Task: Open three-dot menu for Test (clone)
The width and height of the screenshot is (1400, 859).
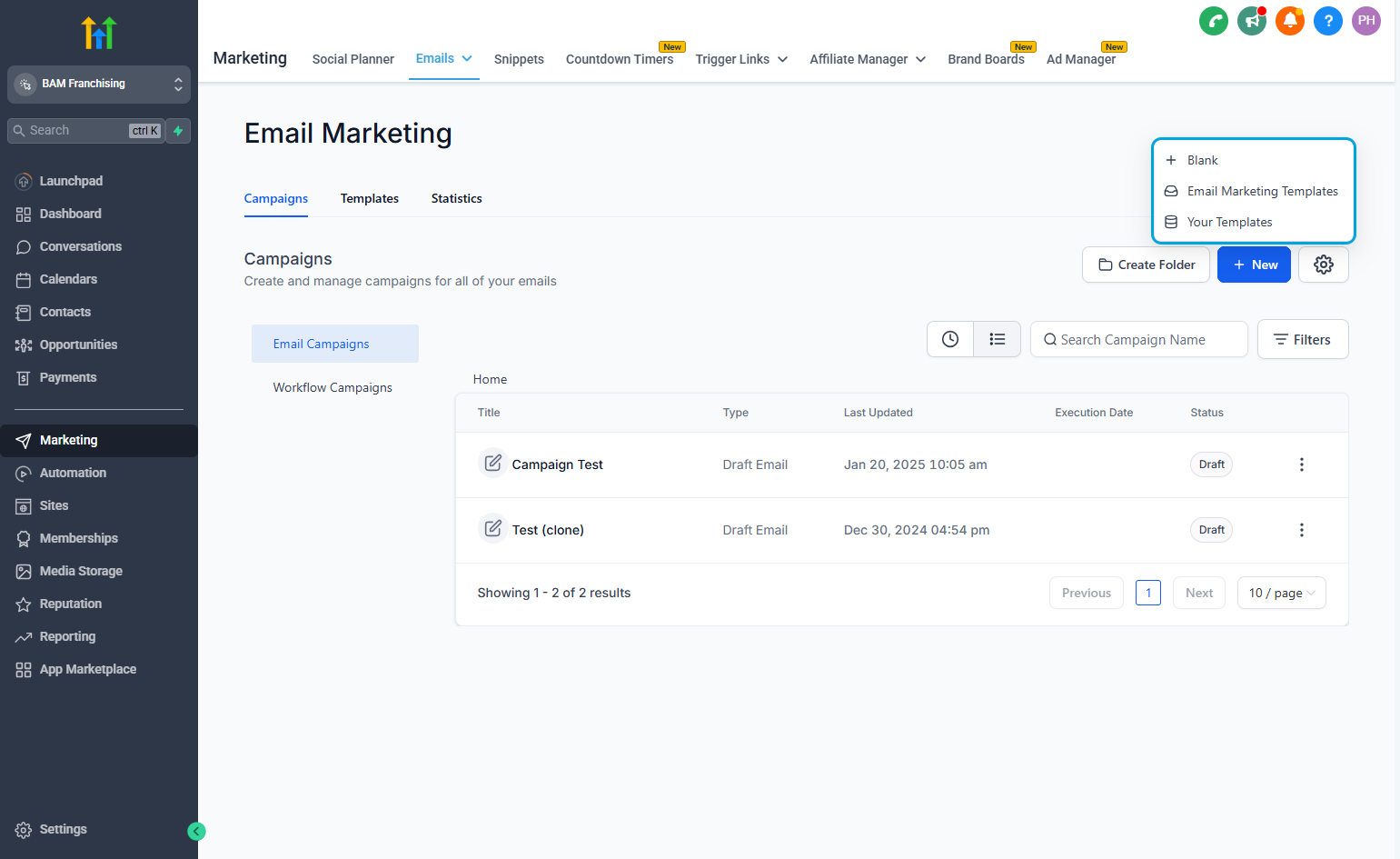Action: [1302, 530]
